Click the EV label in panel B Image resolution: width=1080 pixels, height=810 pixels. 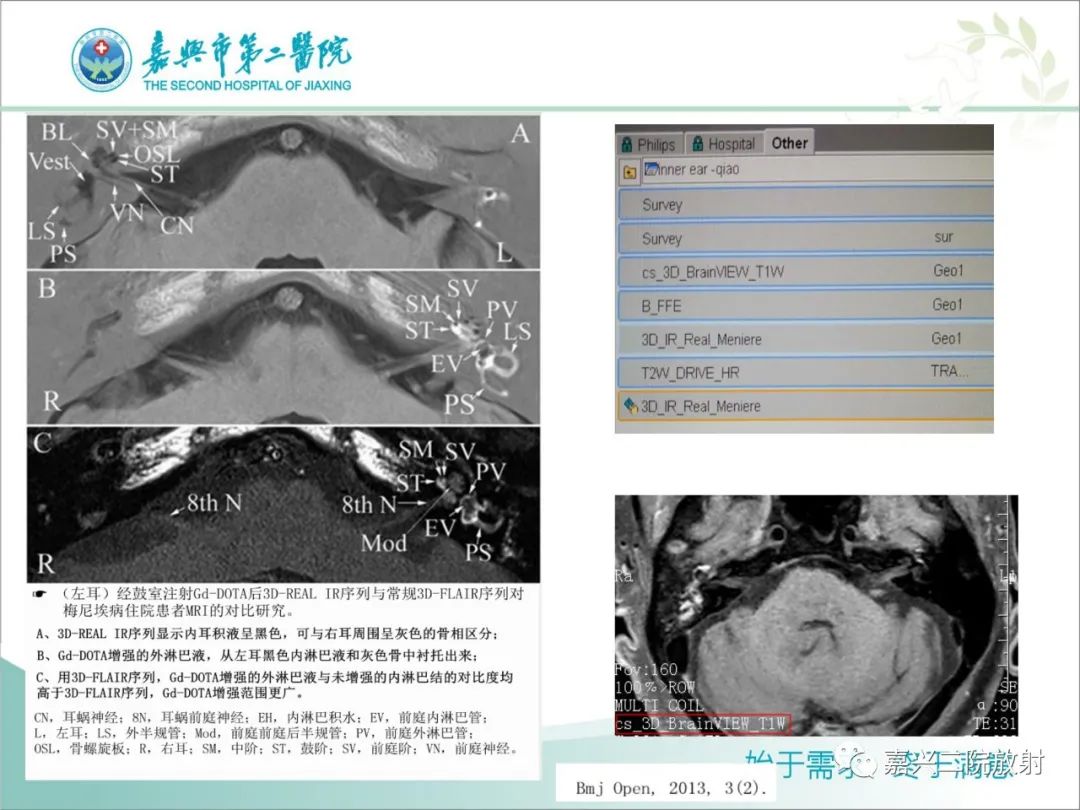pyautogui.click(x=446, y=364)
